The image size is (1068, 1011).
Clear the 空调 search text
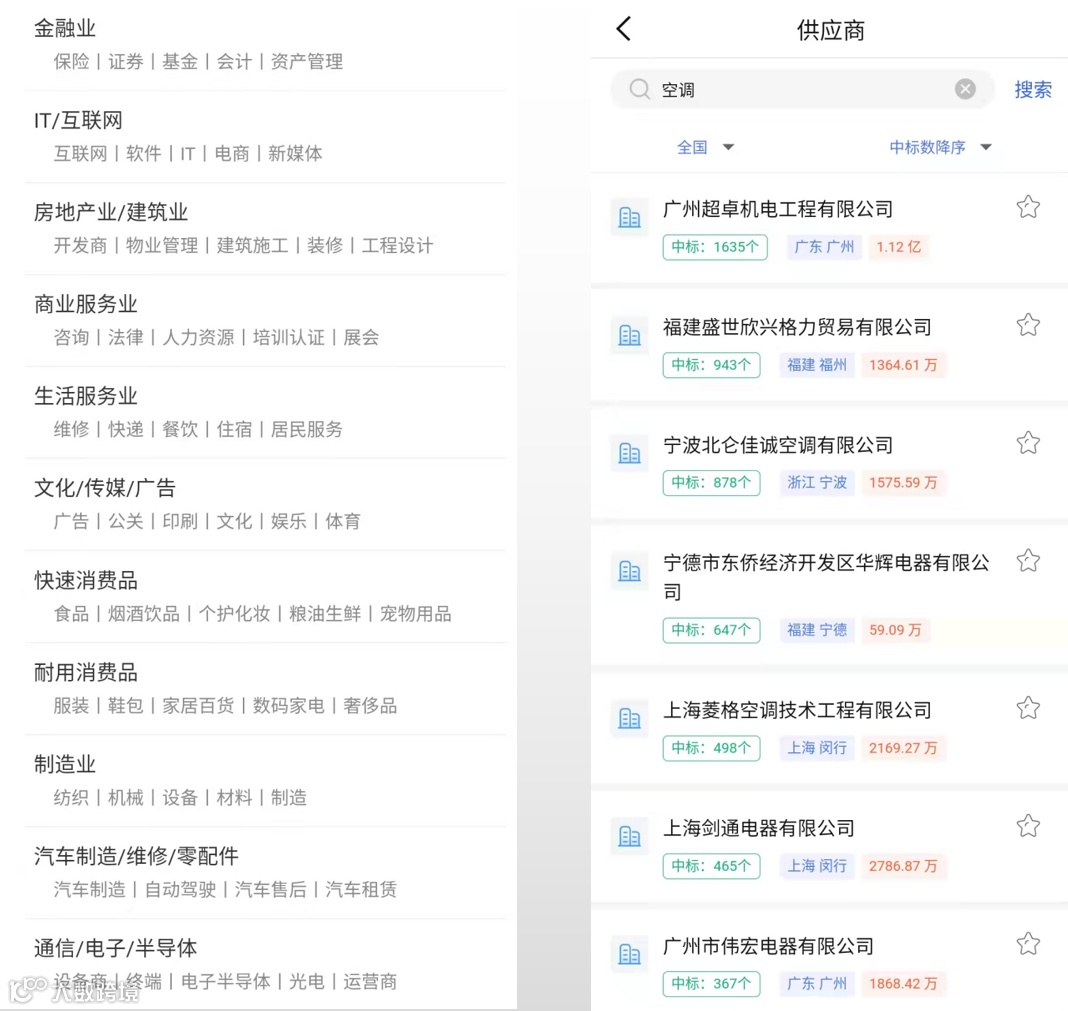click(964, 89)
